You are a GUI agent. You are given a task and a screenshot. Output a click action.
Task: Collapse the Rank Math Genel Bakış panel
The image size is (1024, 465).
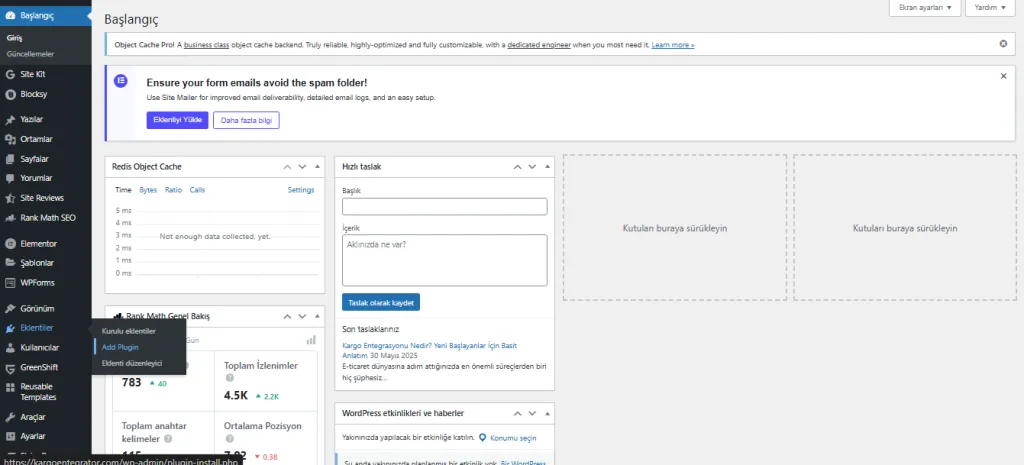coord(317,316)
